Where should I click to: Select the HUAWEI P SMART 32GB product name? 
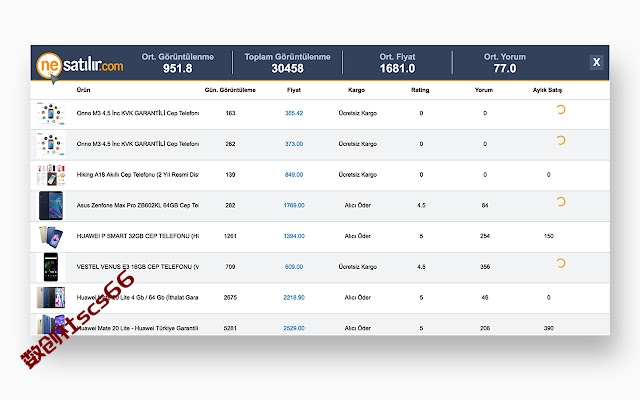[138, 236]
